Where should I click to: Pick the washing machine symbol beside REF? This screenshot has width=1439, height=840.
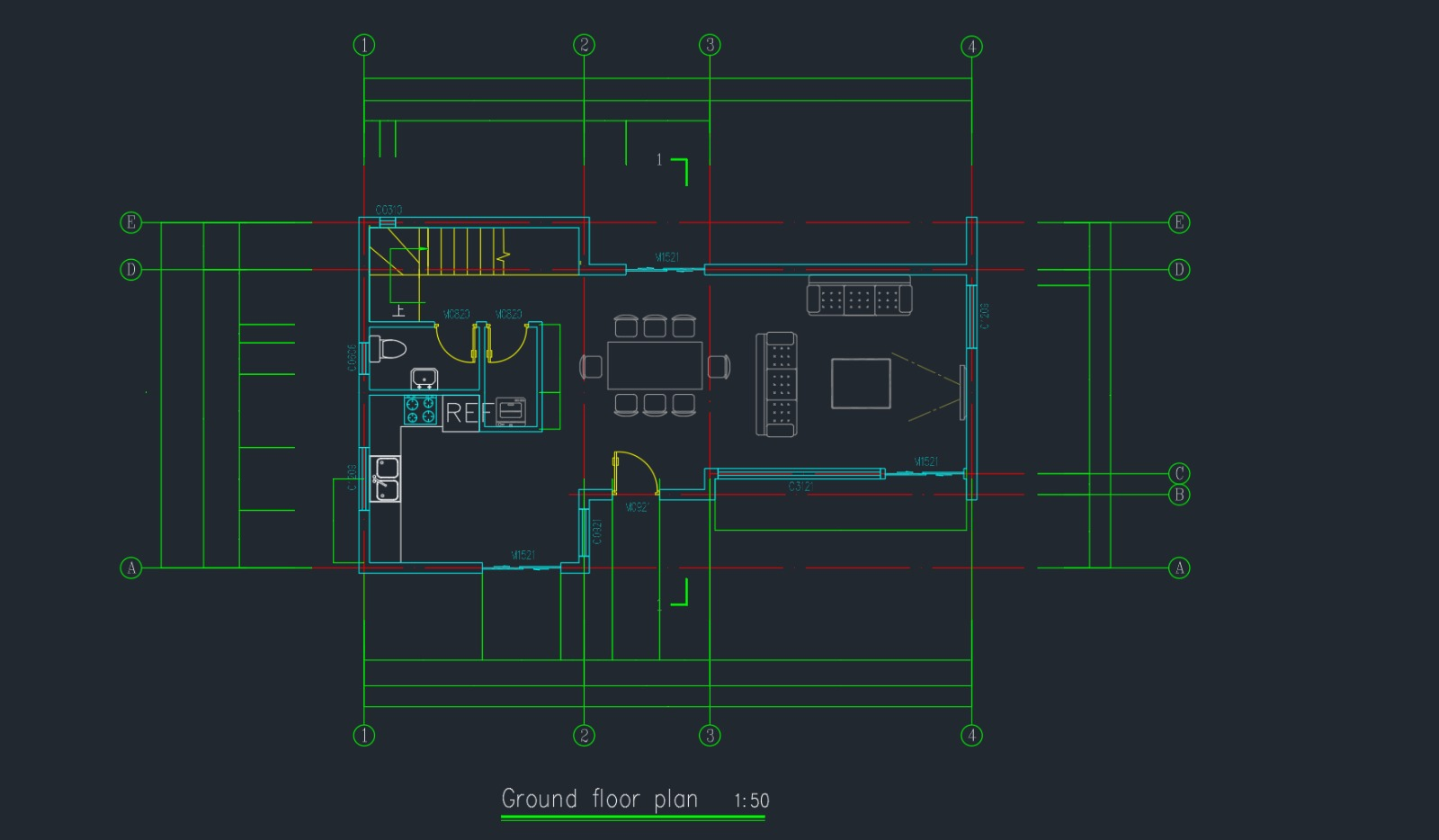tap(511, 410)
